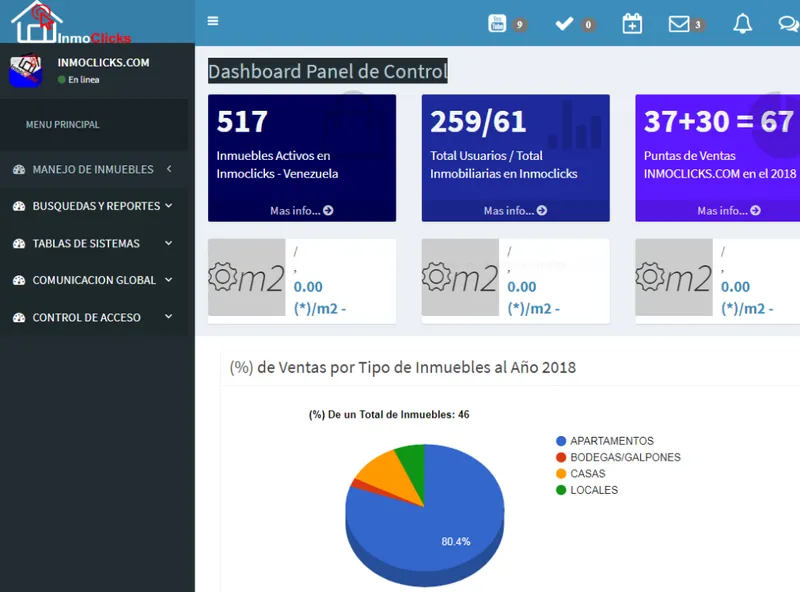Click blue APARTAMENTOS legend swatch
The height and width of the screenshot is (592, 800).
click(x=561, y=441)
